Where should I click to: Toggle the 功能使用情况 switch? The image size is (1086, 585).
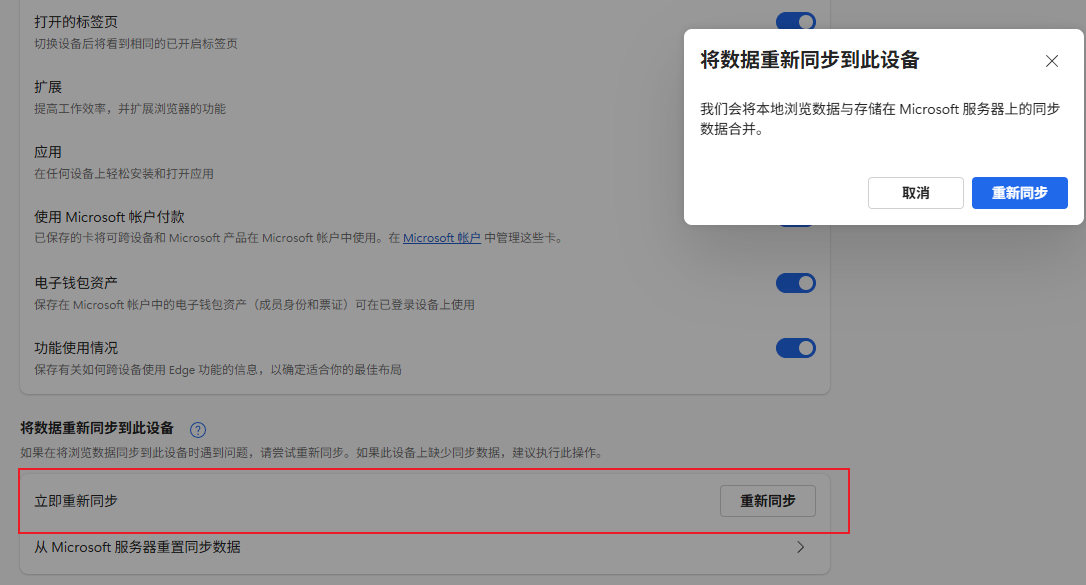796,348
